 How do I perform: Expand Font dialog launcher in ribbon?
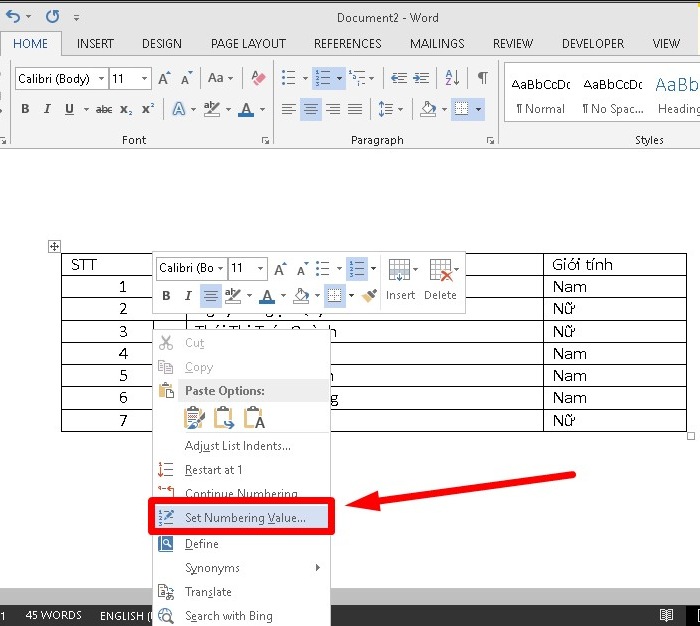pos(266,141)
